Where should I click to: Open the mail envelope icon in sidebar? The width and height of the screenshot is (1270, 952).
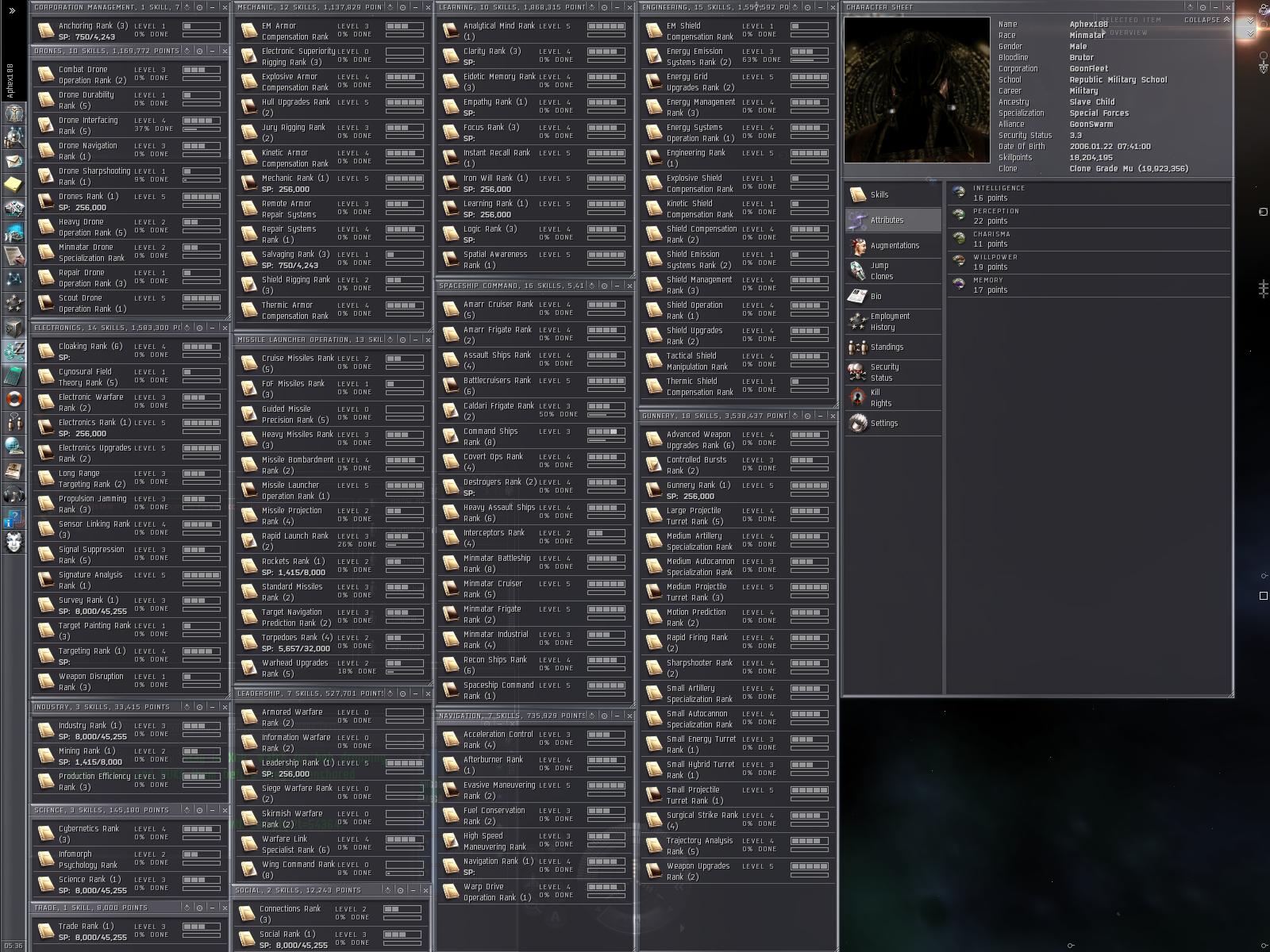14,161
